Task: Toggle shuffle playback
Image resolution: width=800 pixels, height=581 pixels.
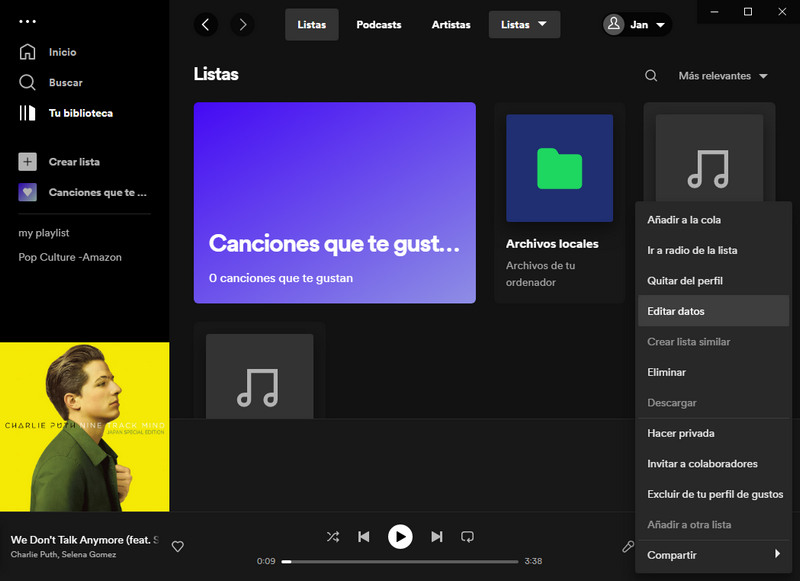Action: (332, 537)
